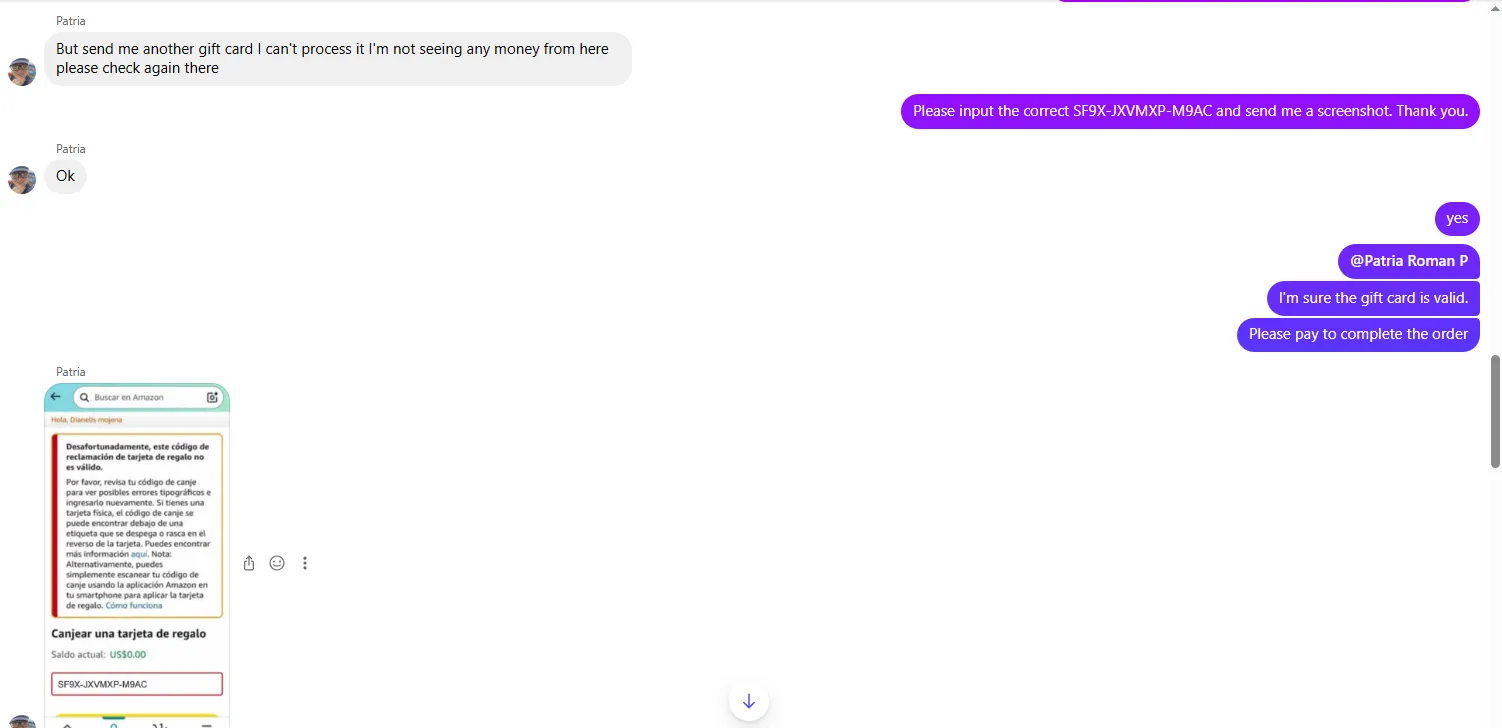Open the Amazon gift card screenshot image
This screenshot has width=1502, height=728.
point(137,555)
